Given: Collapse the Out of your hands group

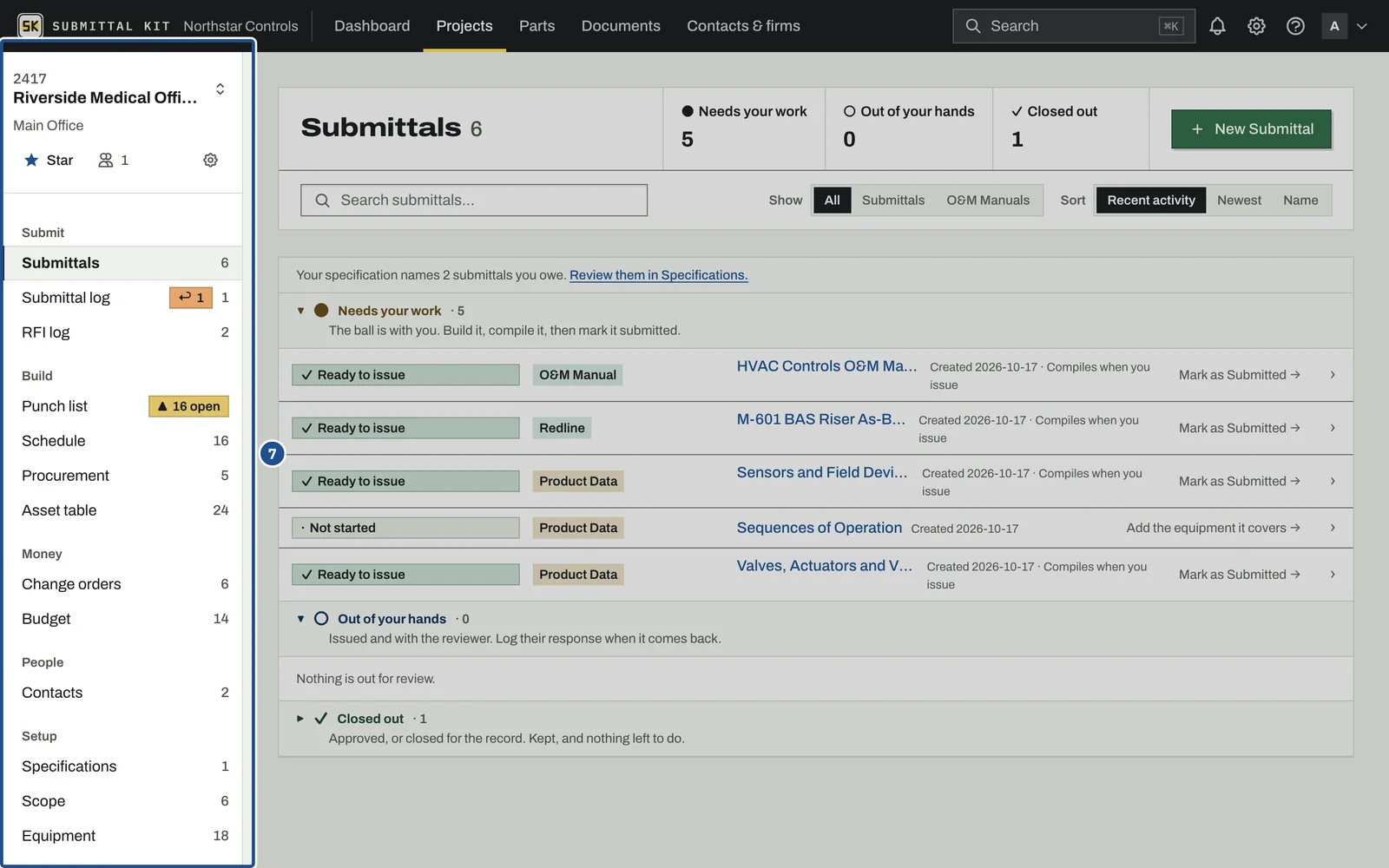Looking at the screenshot, I should (x=300, y=619).
